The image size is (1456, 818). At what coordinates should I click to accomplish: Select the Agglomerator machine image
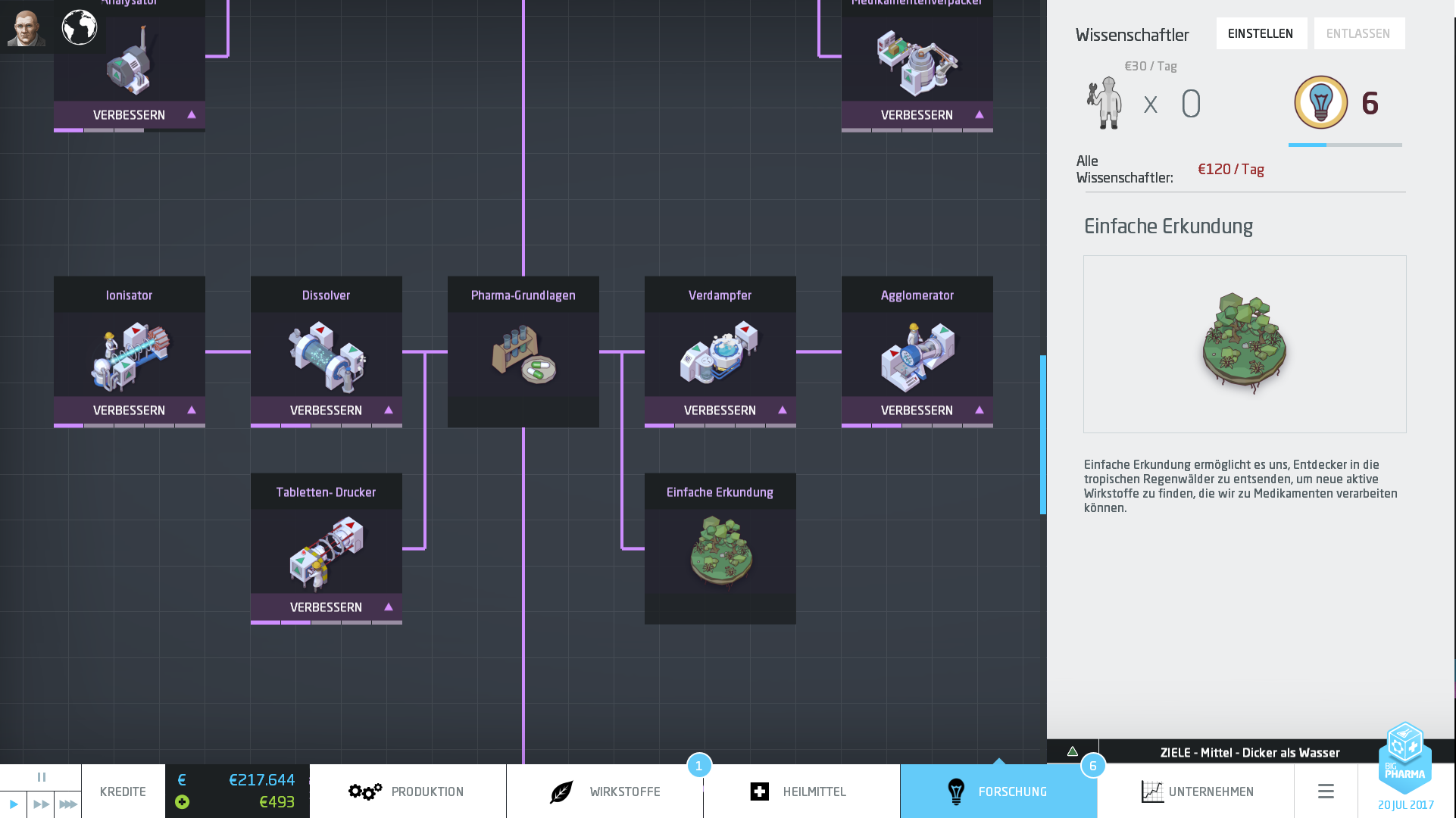tap(917, 356)
